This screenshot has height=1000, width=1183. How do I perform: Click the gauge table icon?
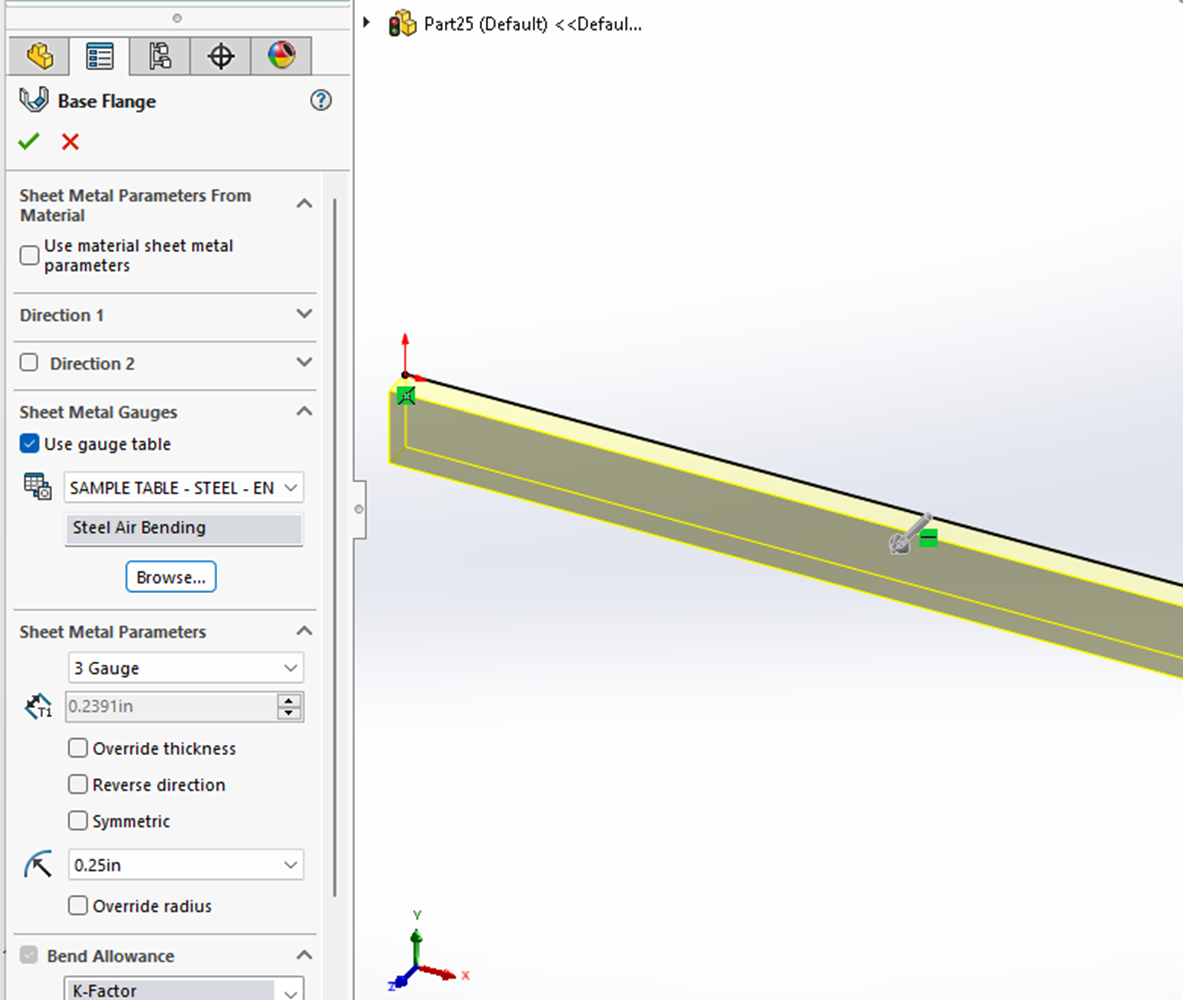pyautogui.click(x=37, y=487)
